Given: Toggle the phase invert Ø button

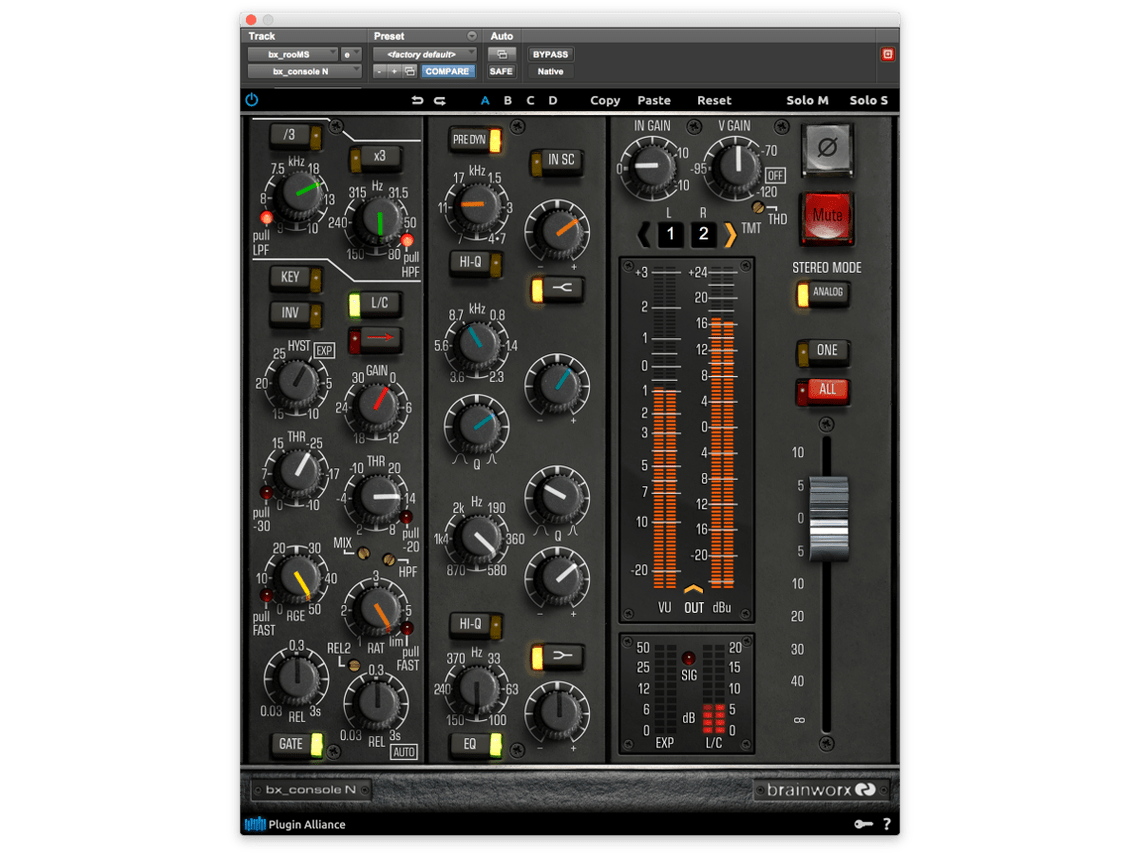Looking at the screenshot, I should point(827,148).
